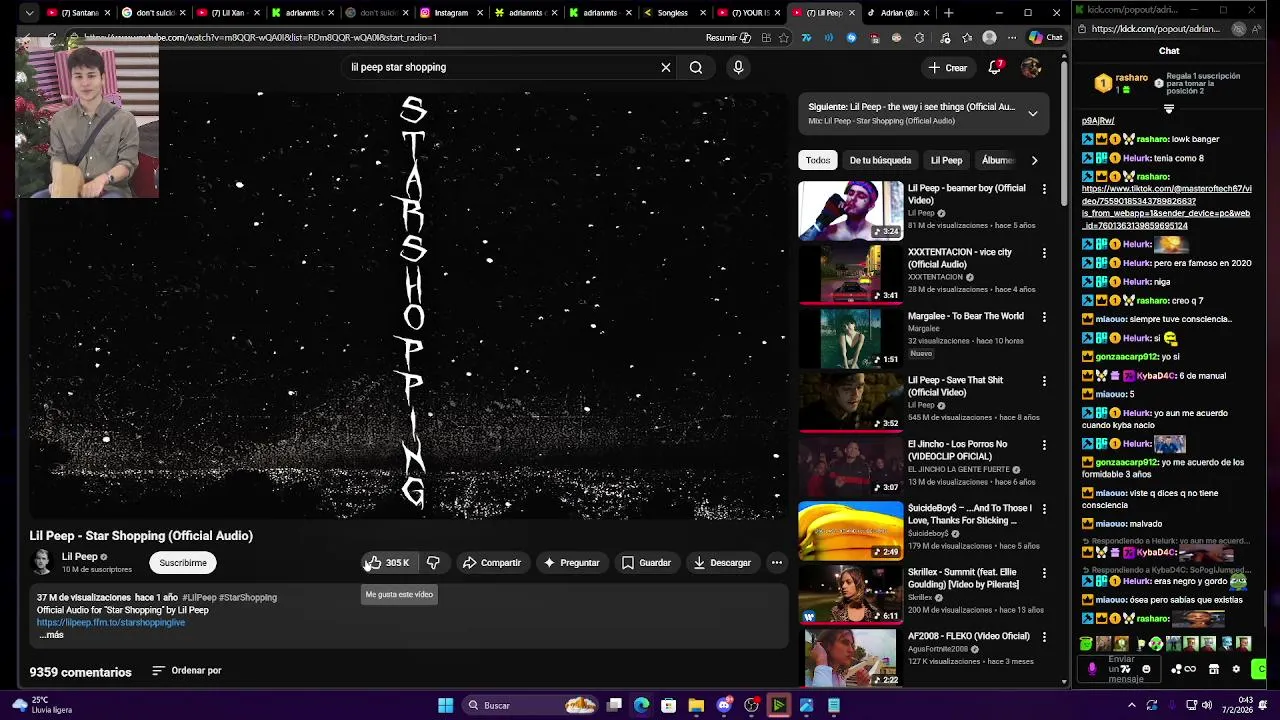Show more filter chips with right arrow

tap(1034, 160)
